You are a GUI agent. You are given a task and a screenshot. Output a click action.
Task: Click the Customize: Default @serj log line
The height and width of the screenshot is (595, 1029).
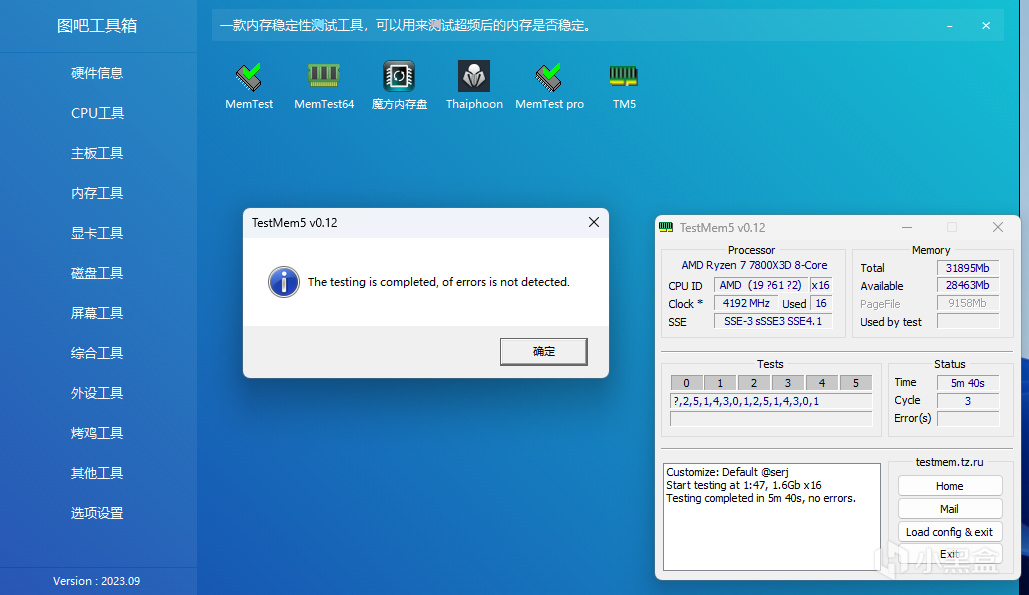727,472
